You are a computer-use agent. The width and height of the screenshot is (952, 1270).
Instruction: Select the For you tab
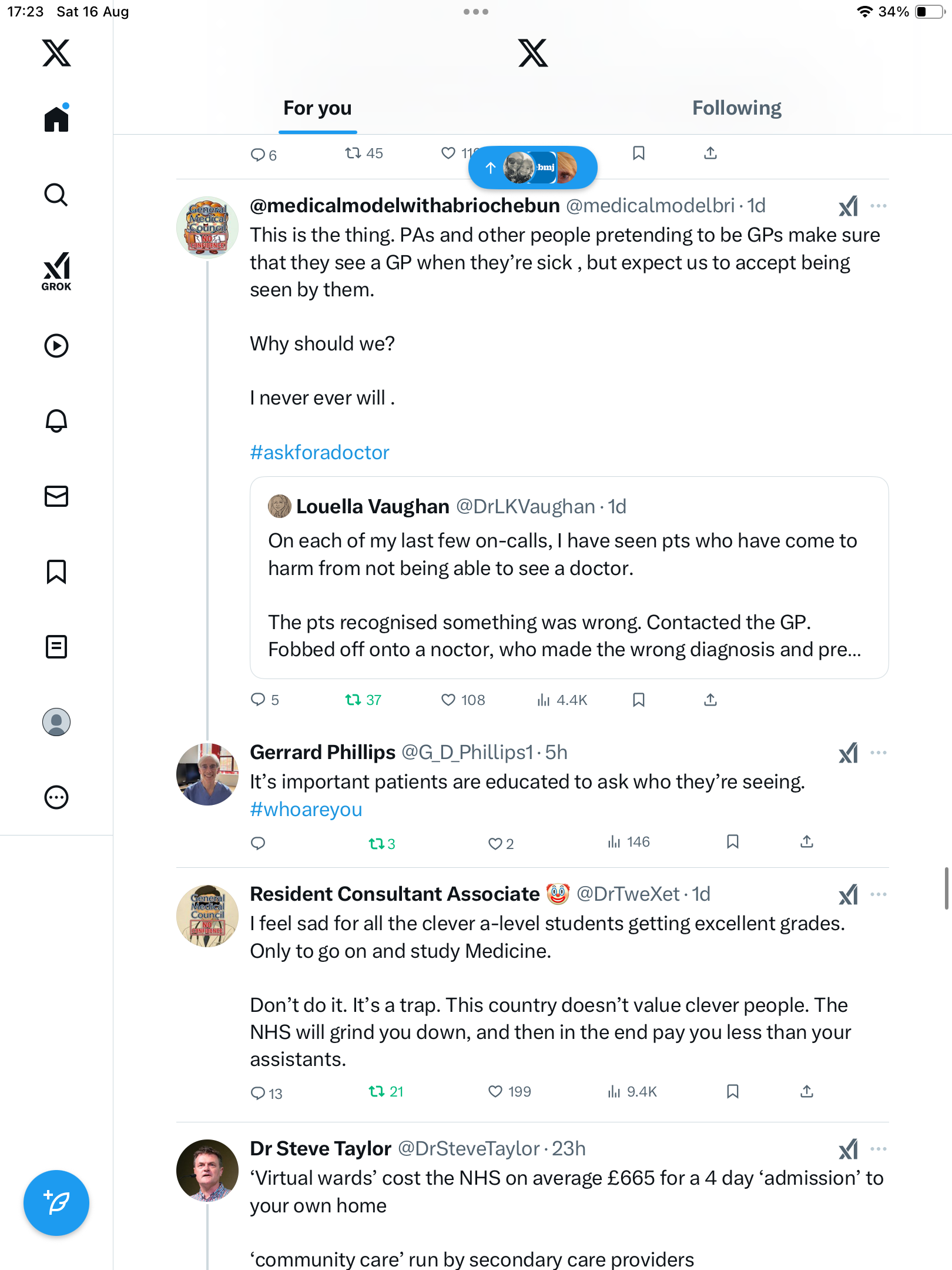(x=317, y=108)
